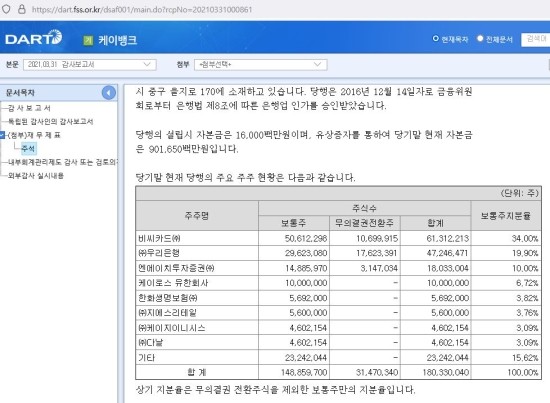Click the 주식수 header cell

[364, 208]
